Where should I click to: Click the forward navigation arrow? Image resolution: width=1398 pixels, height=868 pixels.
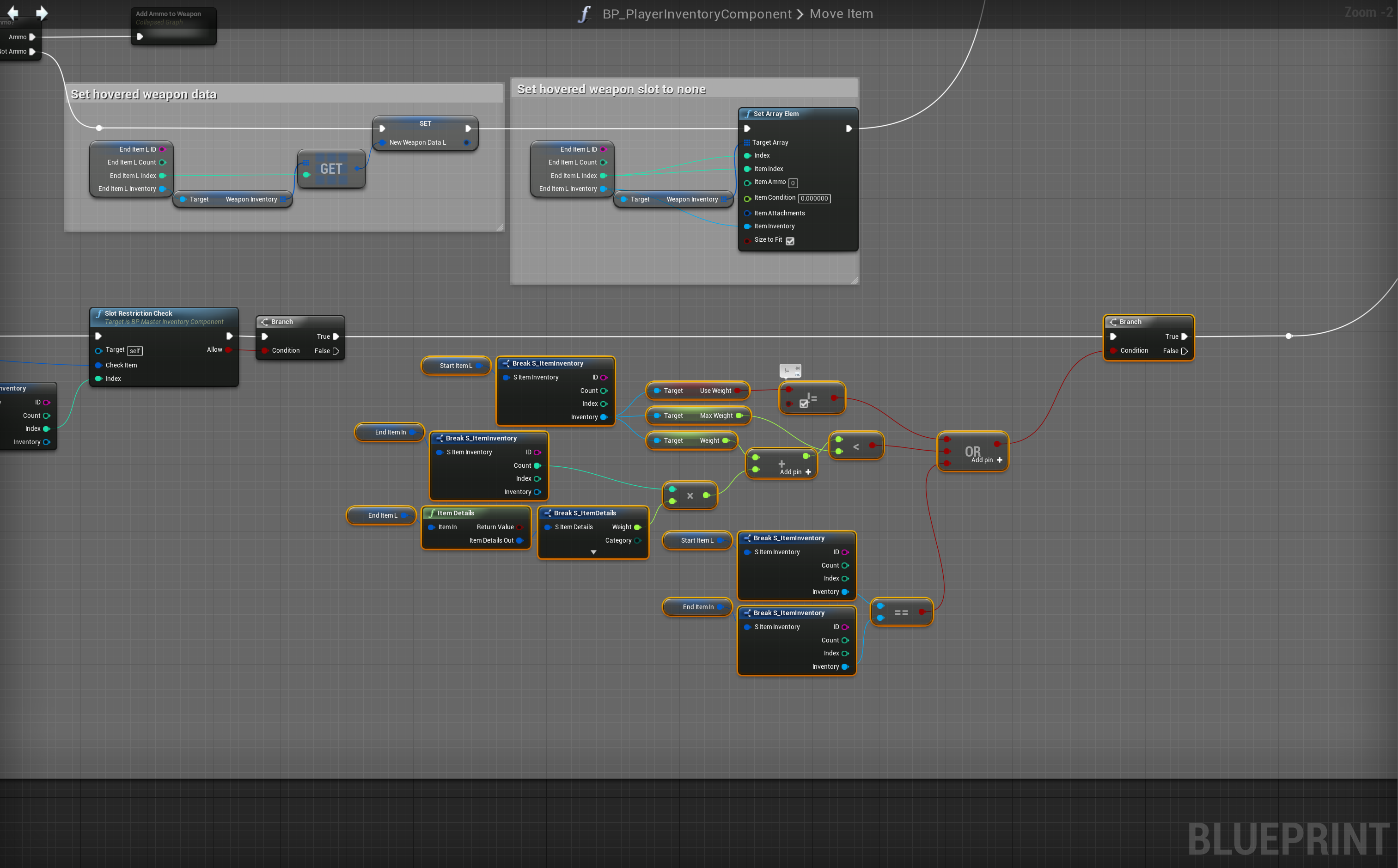coord(42,12)
